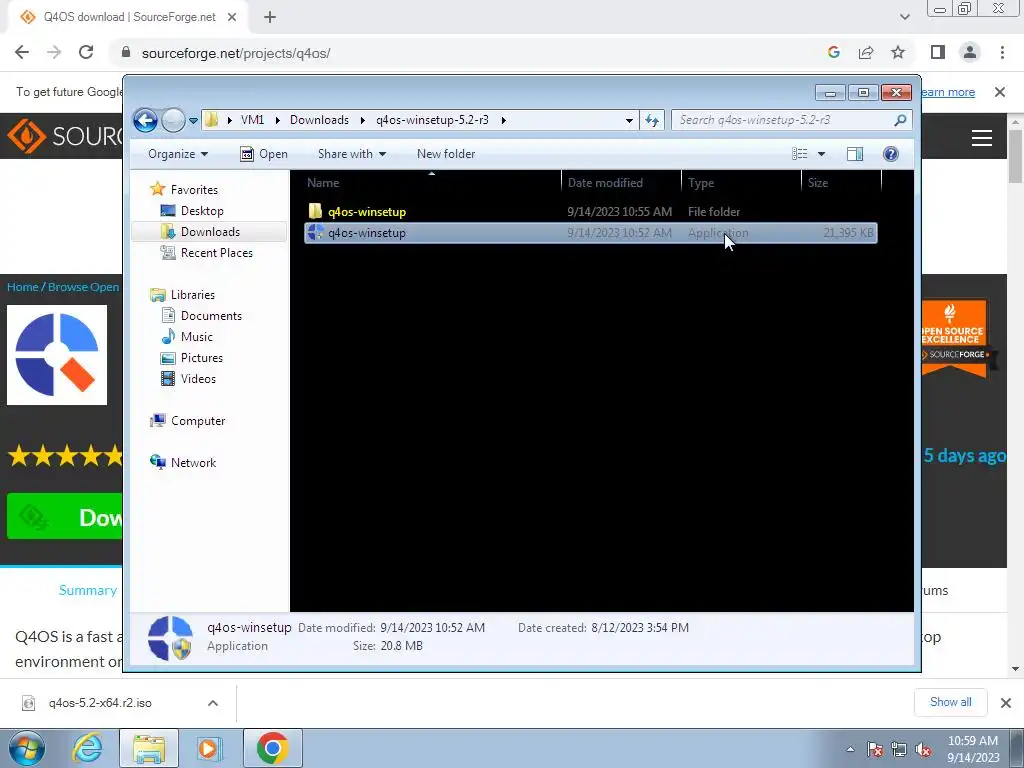Image resolution: width=1024 pixels, height=768 pixels.
Task: Select the q4os-winsetup application file
Action: (590, 233)
